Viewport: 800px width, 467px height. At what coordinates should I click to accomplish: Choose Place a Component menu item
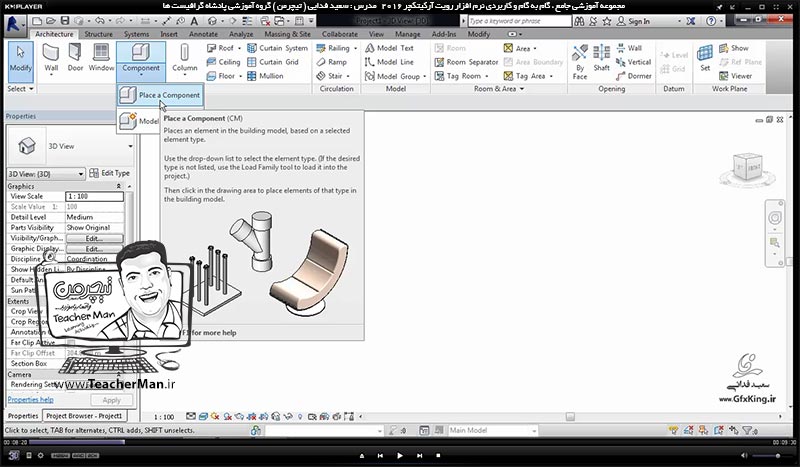coord(160,95)
